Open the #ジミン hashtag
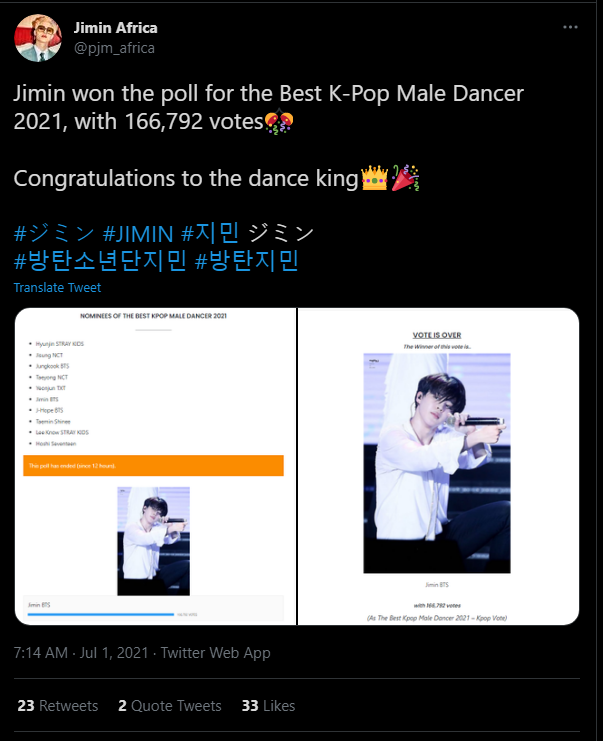Image resolution: width=603 pixels, height=741 pixels. pos(54,233)
